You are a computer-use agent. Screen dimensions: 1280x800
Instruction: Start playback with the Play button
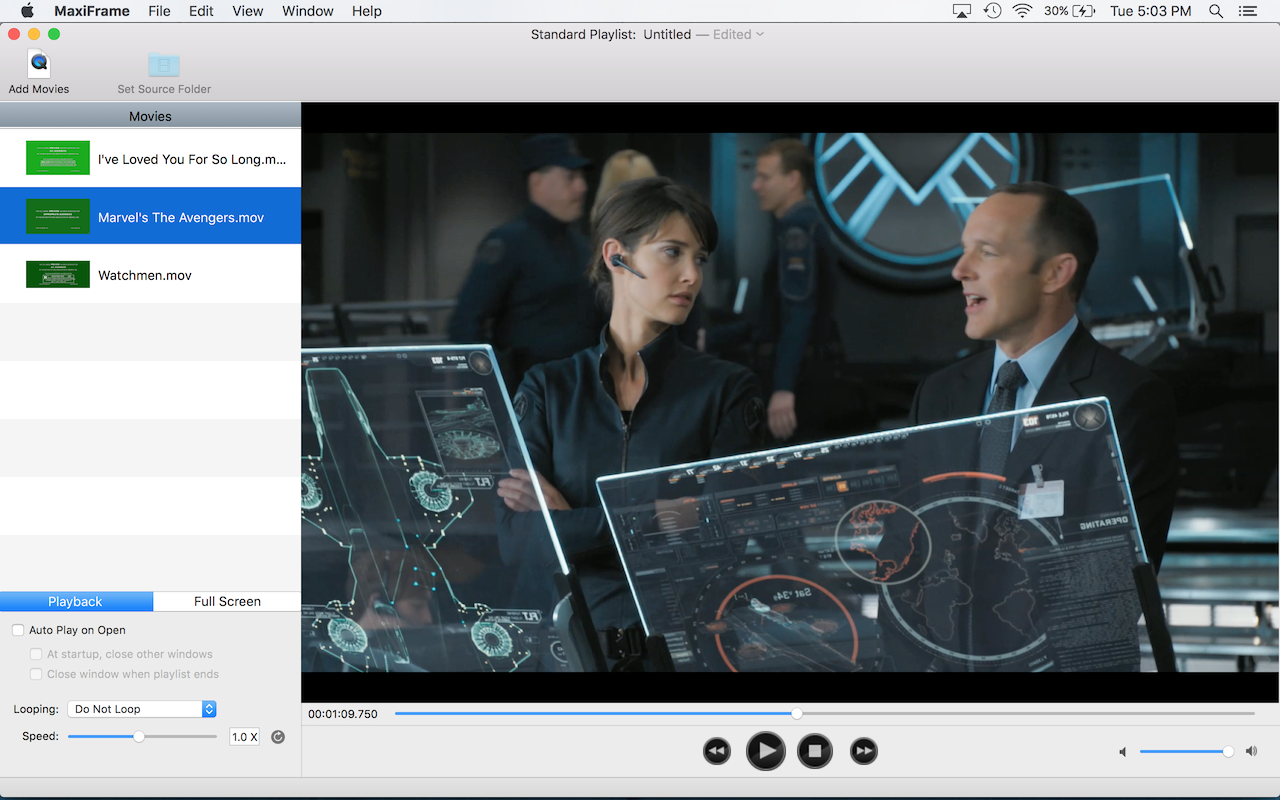point(766,751)
